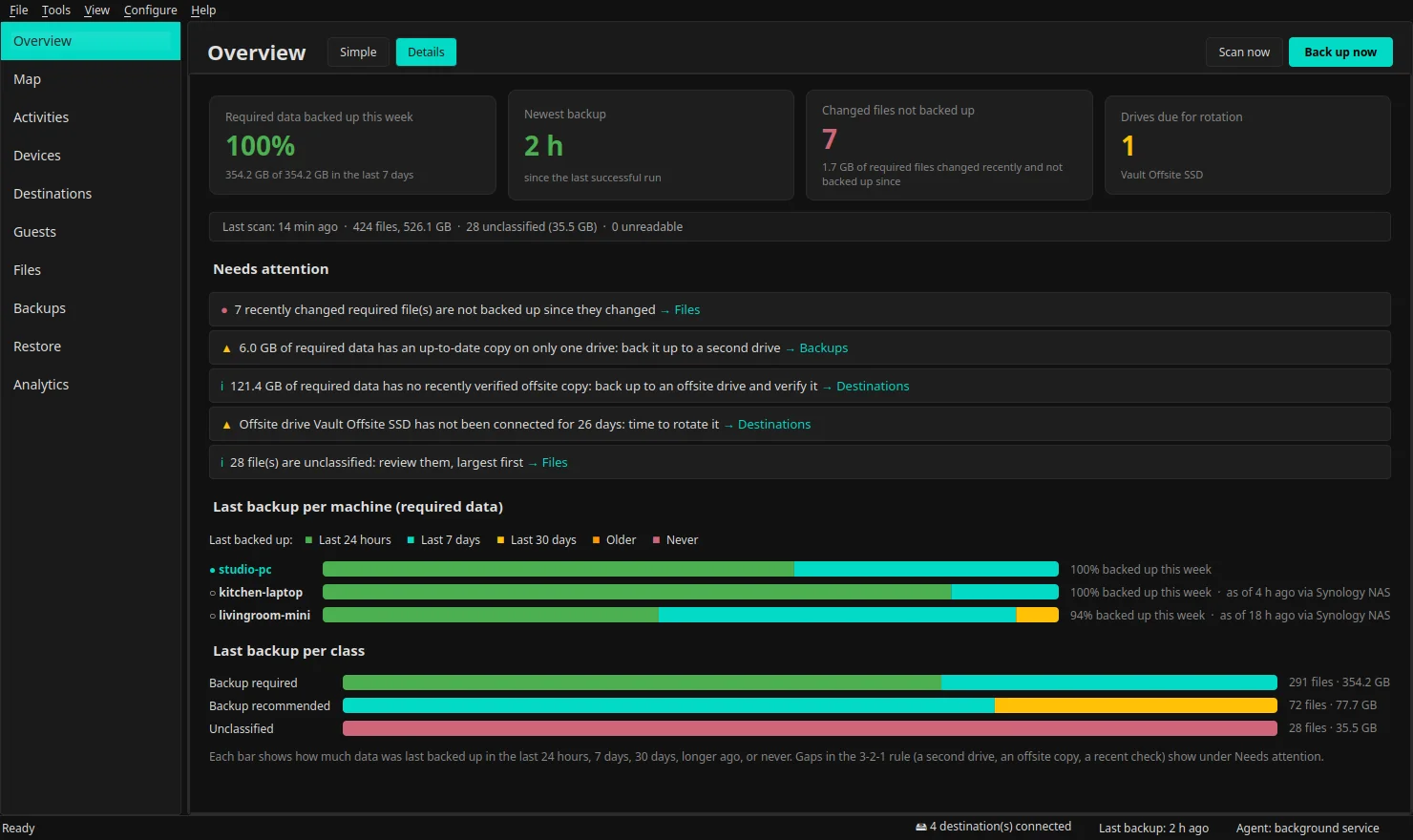Screen dimensions: 1413x840
Task: Click the red dot beside changed files alert
Action: click(224, 310)
